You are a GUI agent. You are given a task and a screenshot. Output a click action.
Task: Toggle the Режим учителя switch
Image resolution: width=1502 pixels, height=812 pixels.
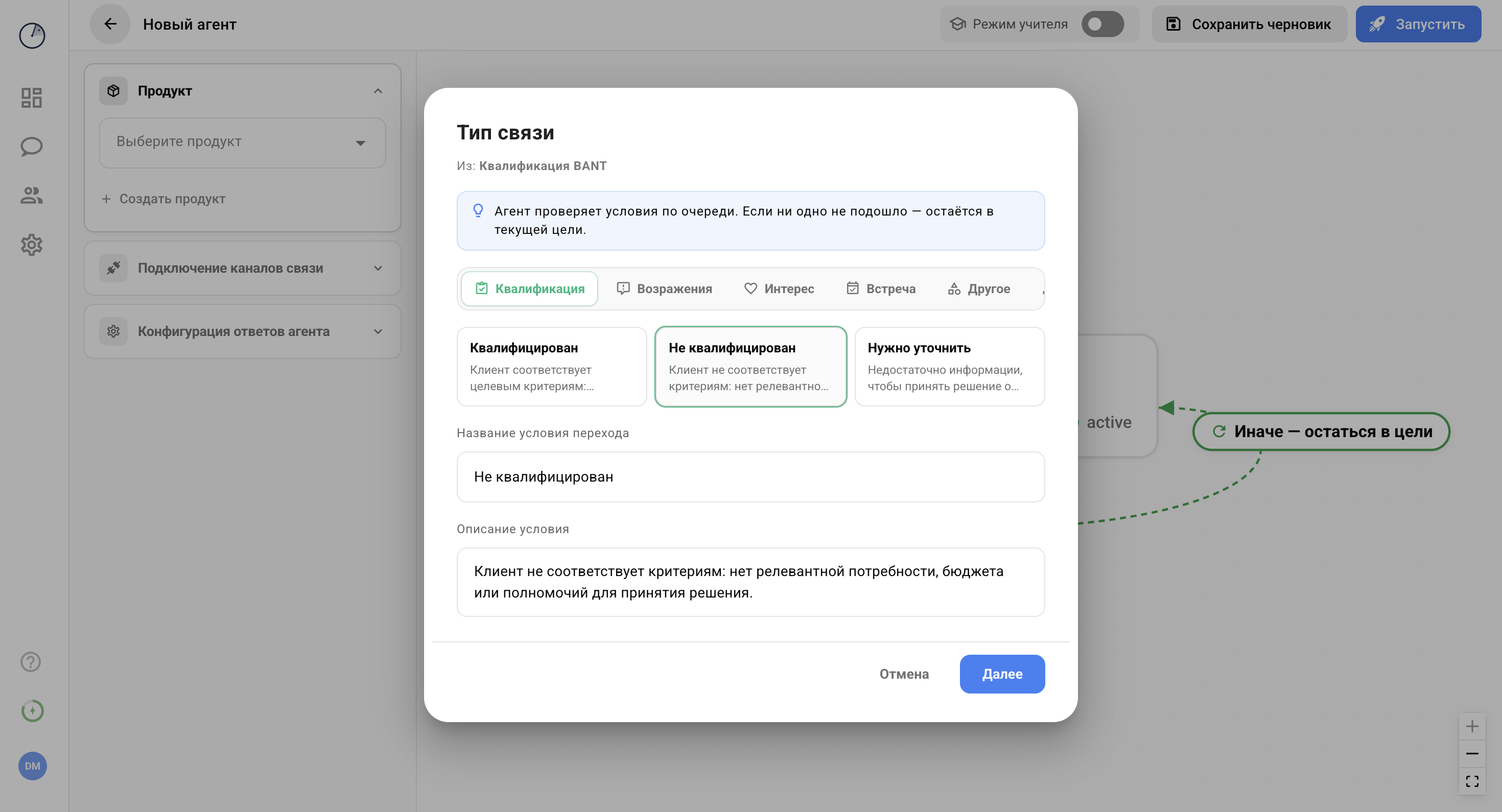pos(1102,24)
